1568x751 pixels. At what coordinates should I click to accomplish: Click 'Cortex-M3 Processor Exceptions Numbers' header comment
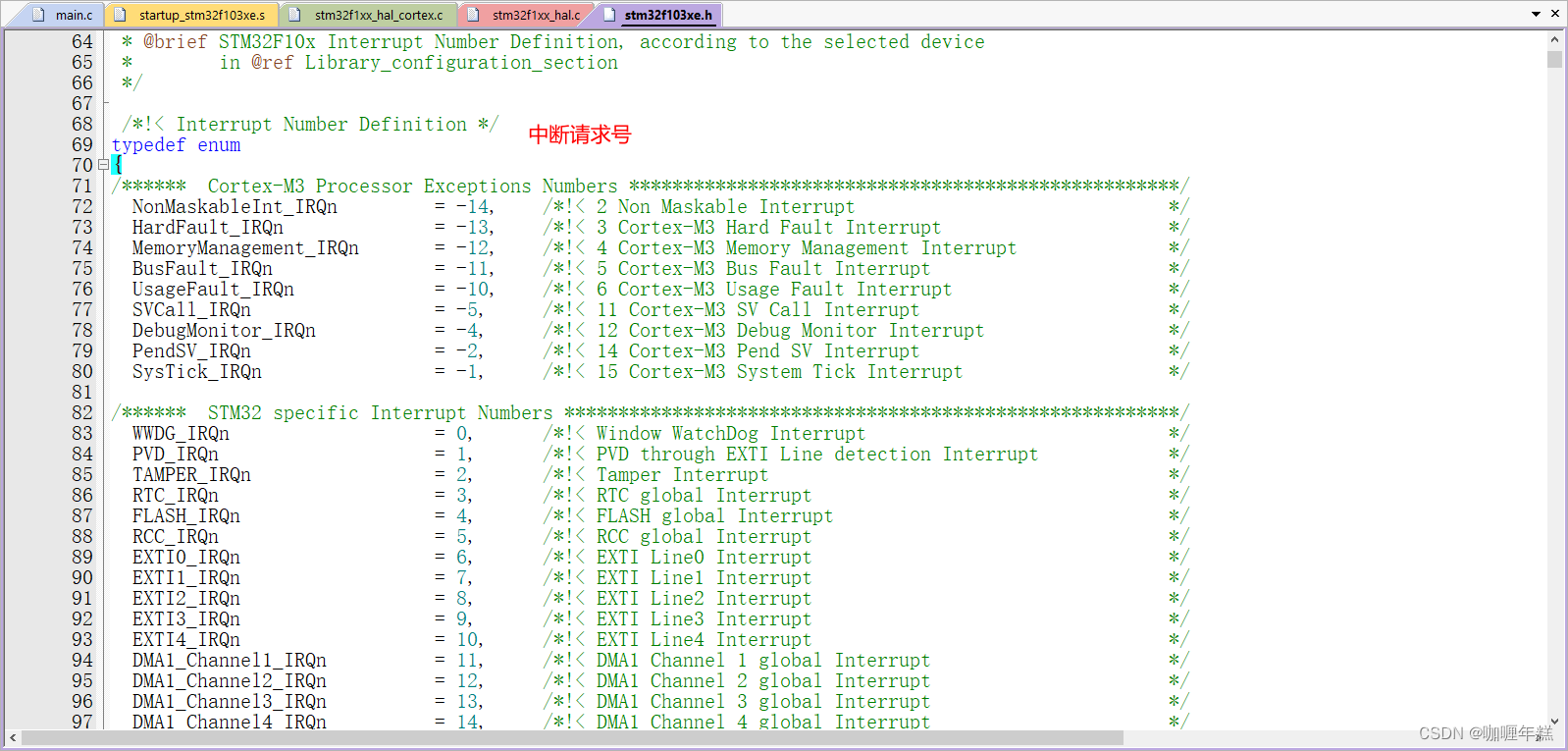click(x=413, y=187)
